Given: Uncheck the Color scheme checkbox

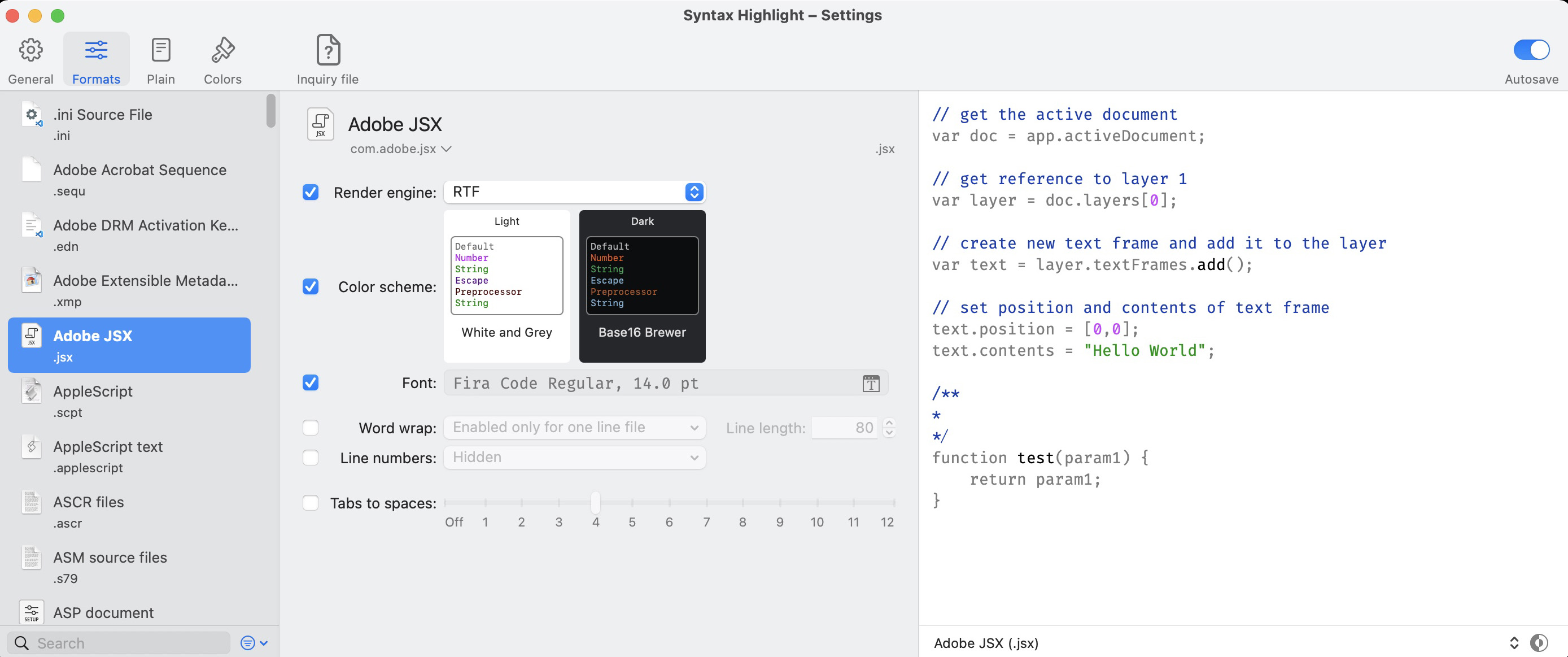Looking at the screenshot, I should coord(311,286).
